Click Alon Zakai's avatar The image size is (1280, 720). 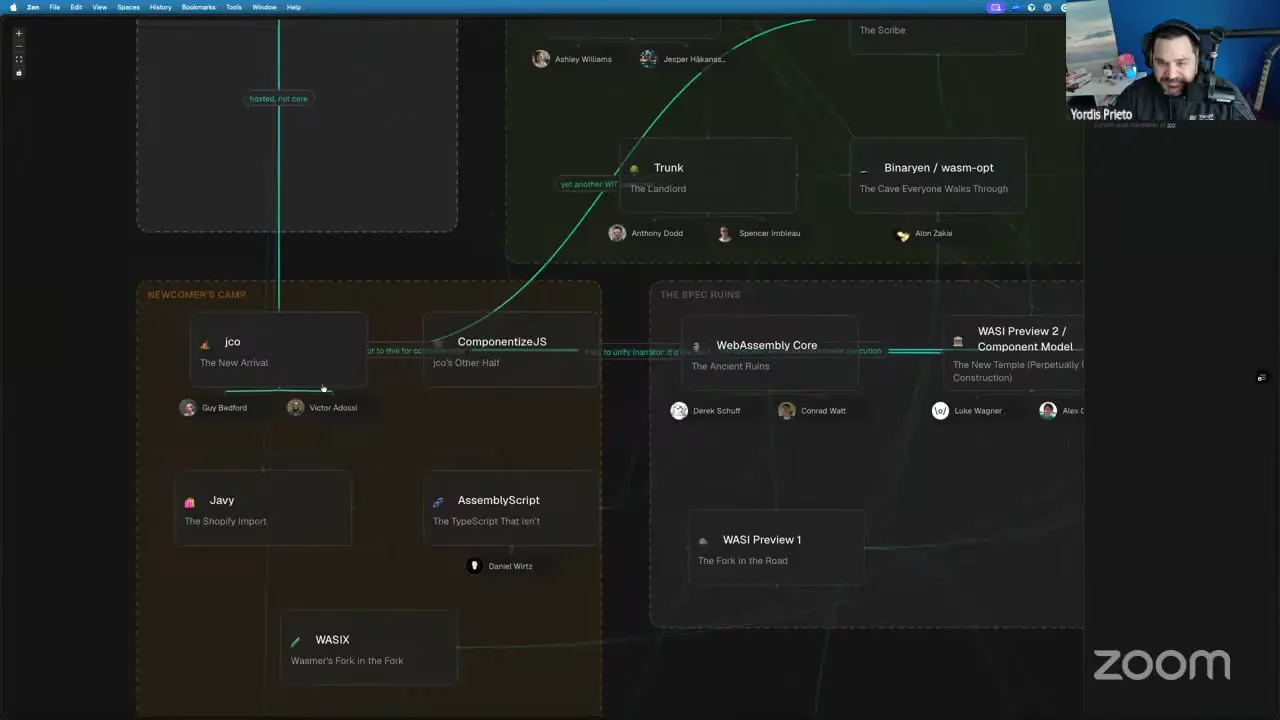[x=903, y=235]
